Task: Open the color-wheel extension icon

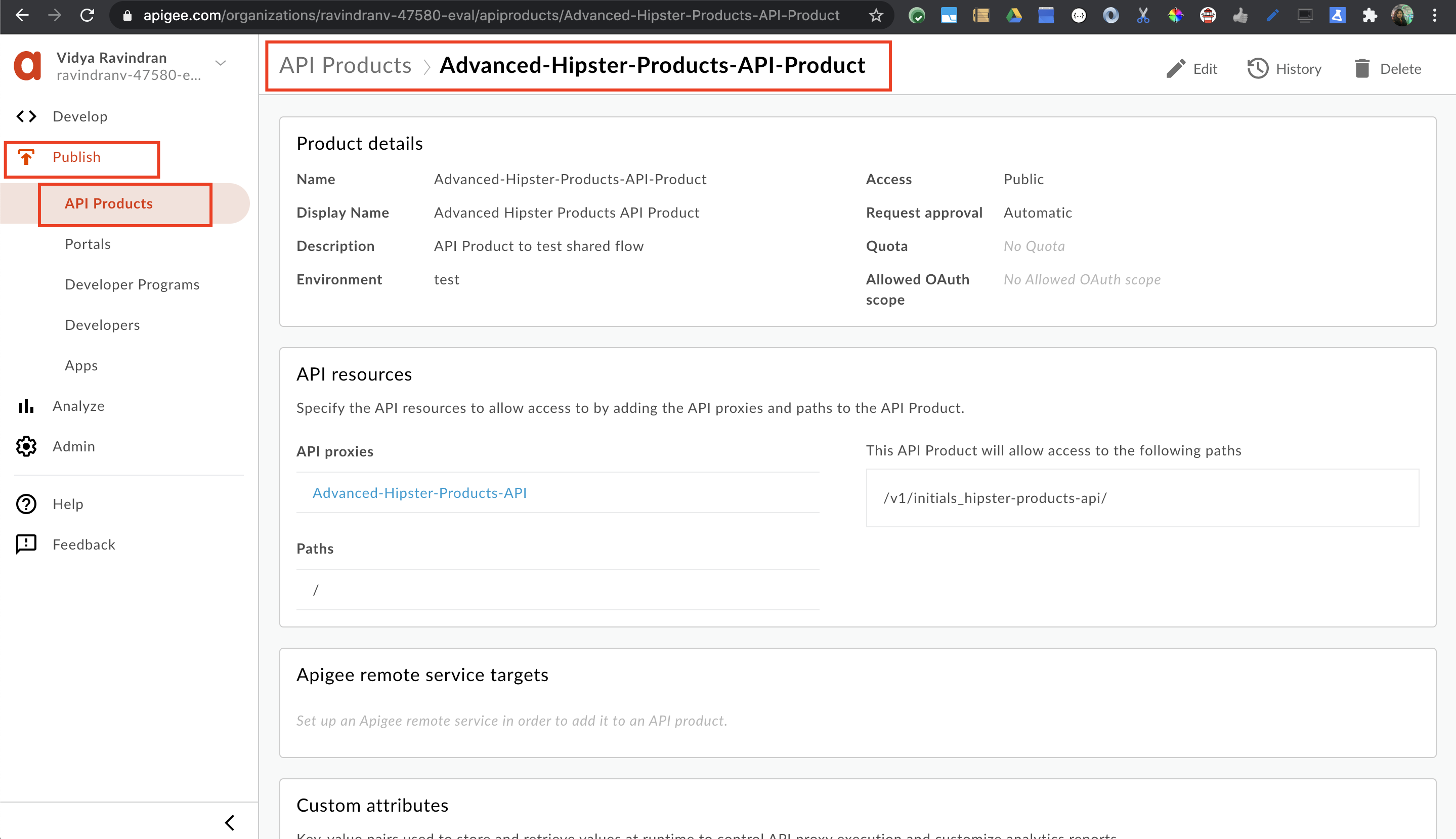Action: point(1176,16)
